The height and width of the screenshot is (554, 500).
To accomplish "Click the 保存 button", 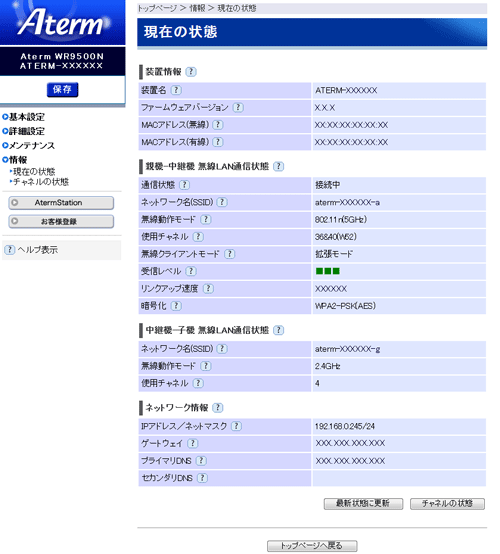I will click(x=63, y=90).
